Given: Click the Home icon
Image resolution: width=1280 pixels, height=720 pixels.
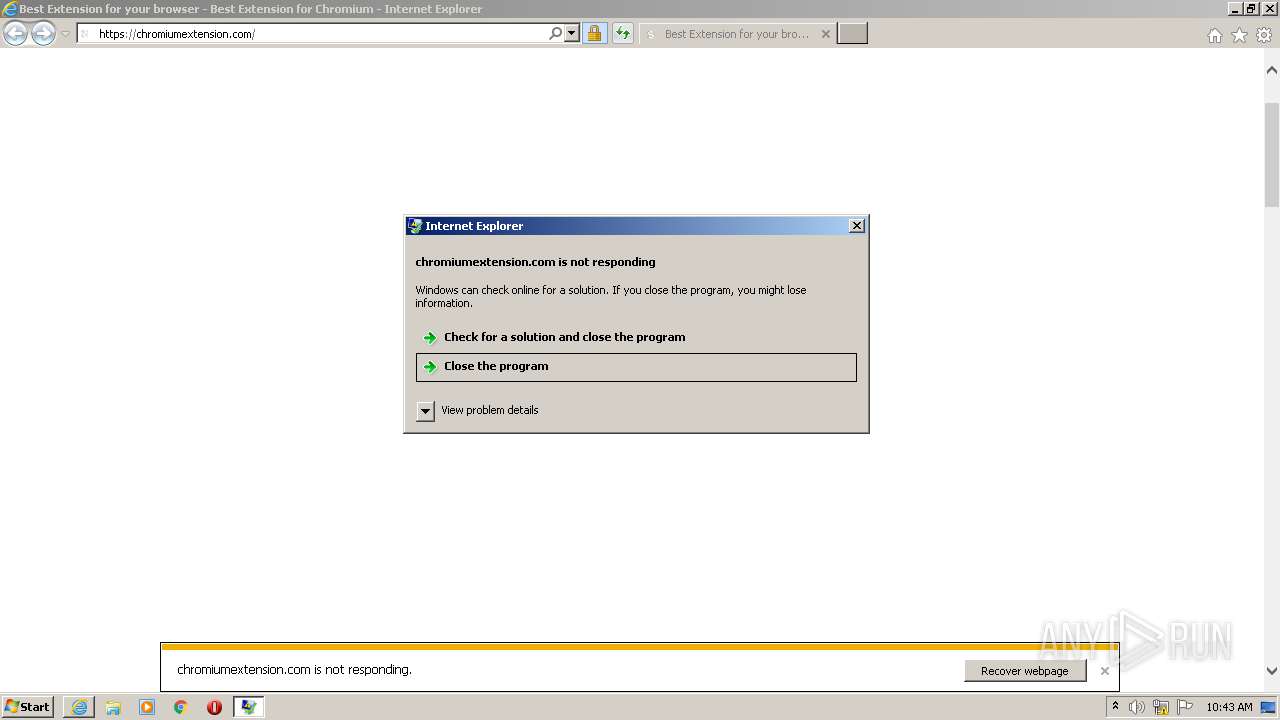Looking at the screenshot, I should (1214, 35).
